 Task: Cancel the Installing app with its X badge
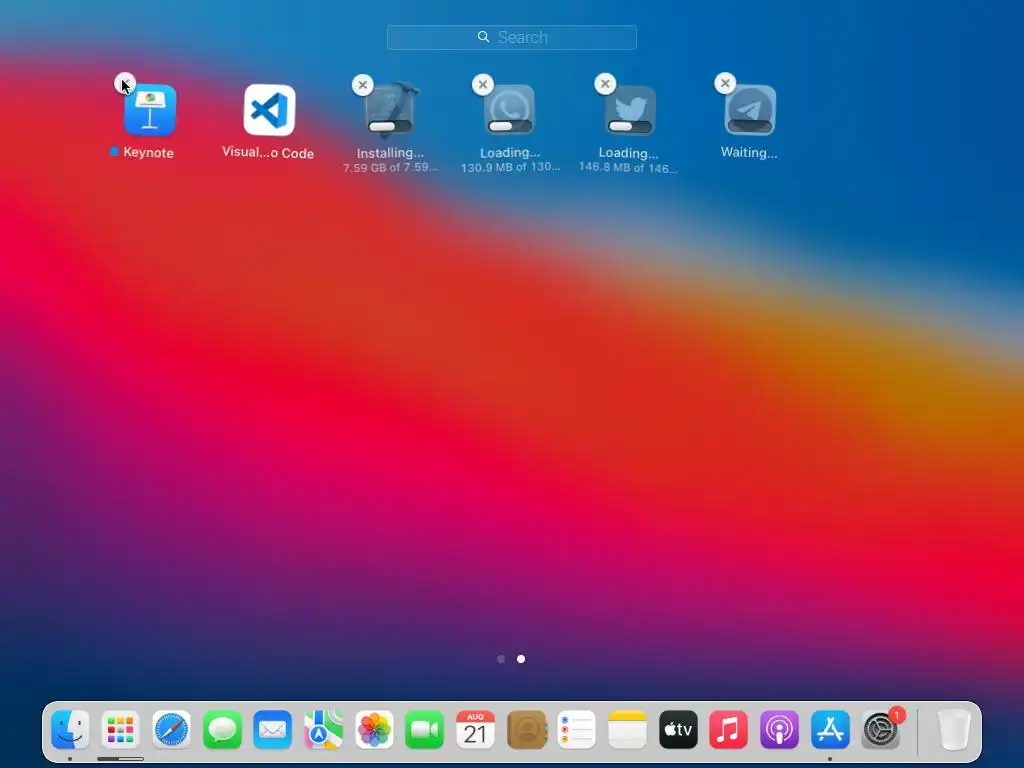362,85
